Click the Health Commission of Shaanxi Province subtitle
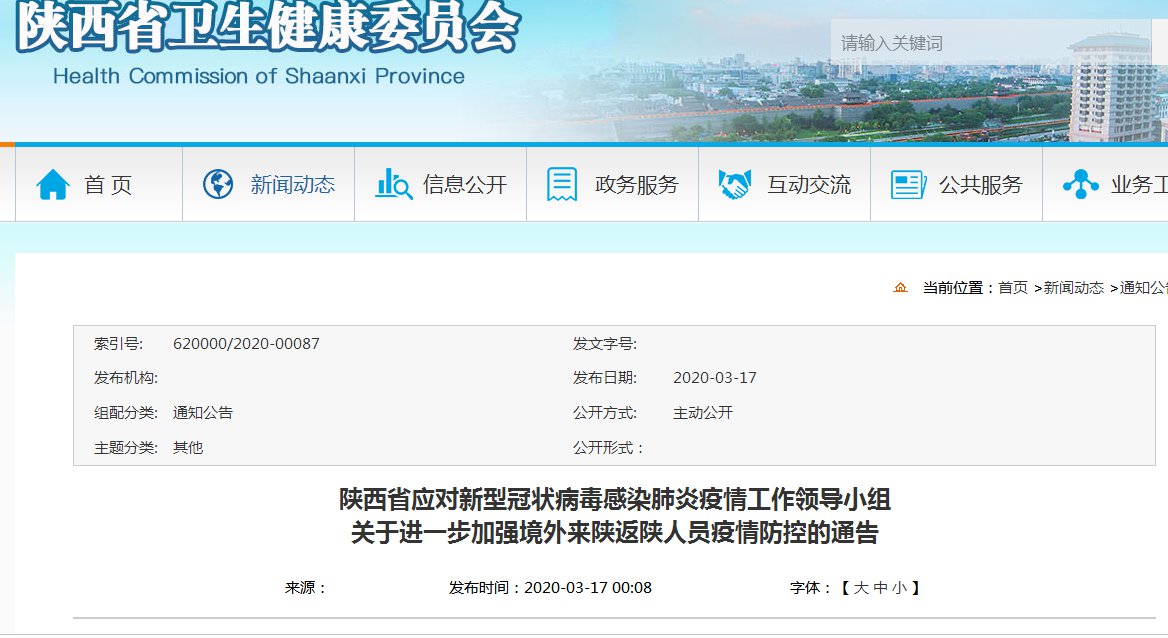 [258, 76]
